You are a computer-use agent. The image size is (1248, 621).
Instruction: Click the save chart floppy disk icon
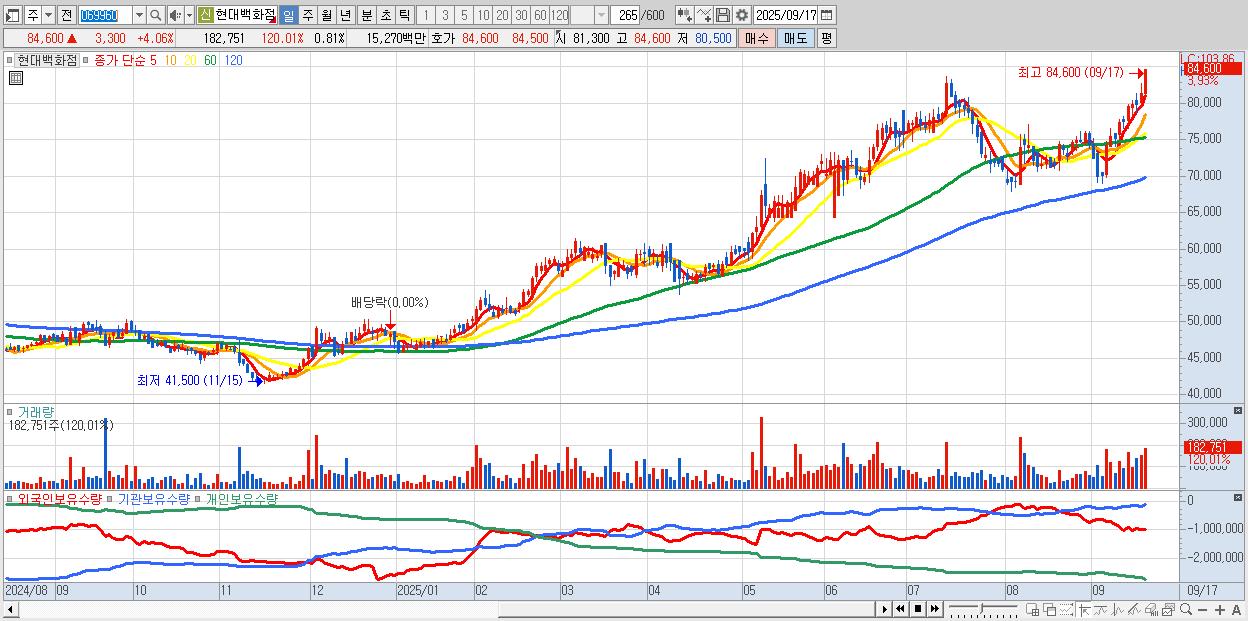pyautogui.click(x=723, y=15)
